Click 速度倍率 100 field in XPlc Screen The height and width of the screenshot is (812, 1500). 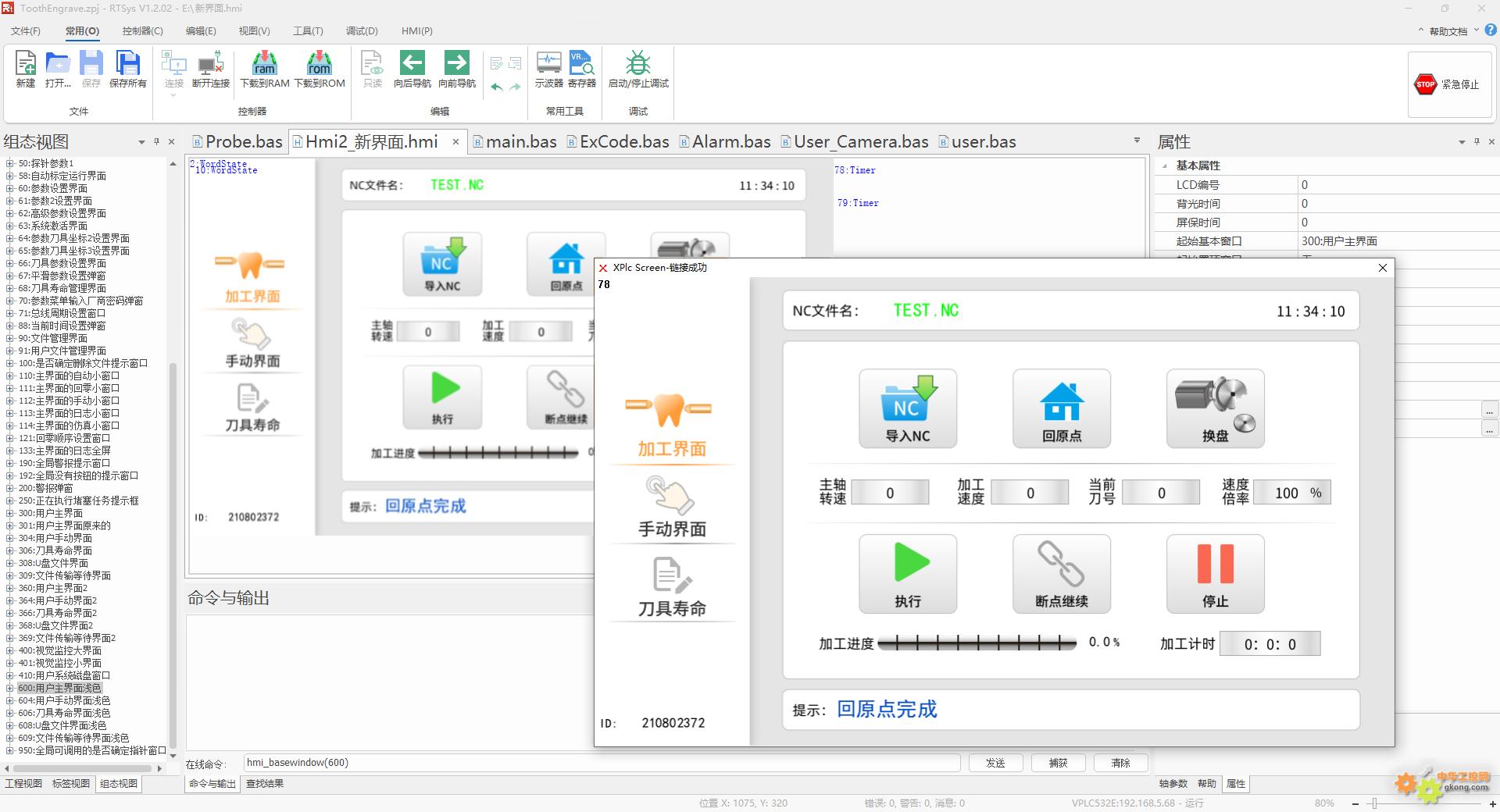coord(1291,493)
